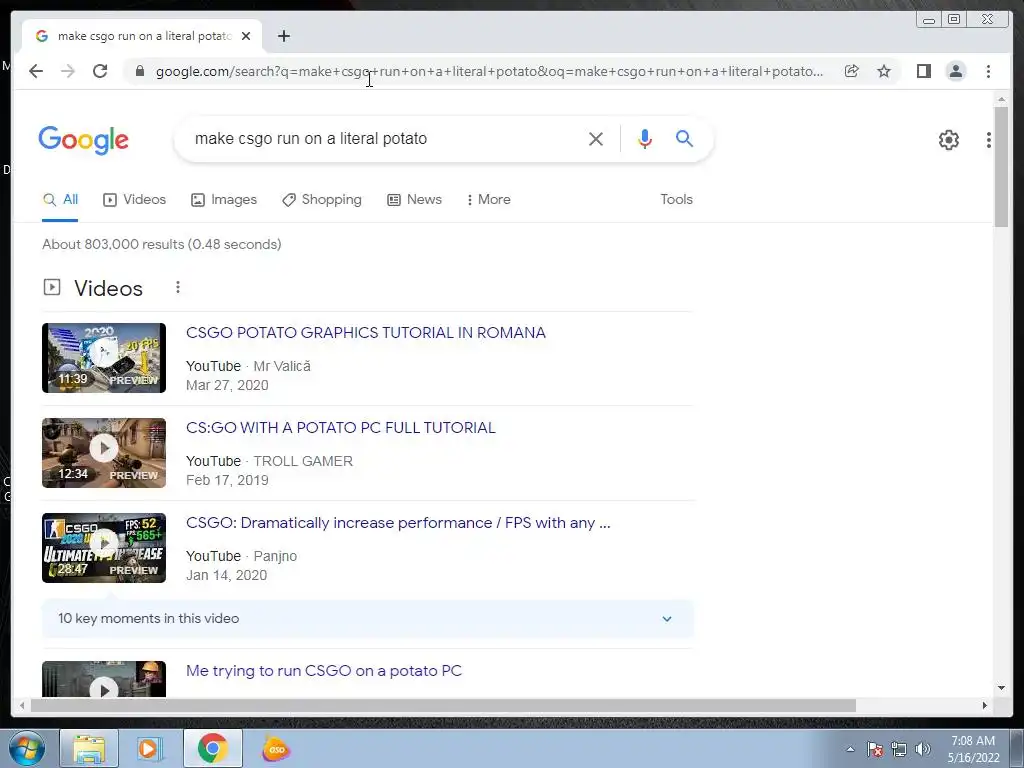Go back to the previous page
Image resolution: width=1024 pixels, height=768 pixels.
click(x=36, y=71)
